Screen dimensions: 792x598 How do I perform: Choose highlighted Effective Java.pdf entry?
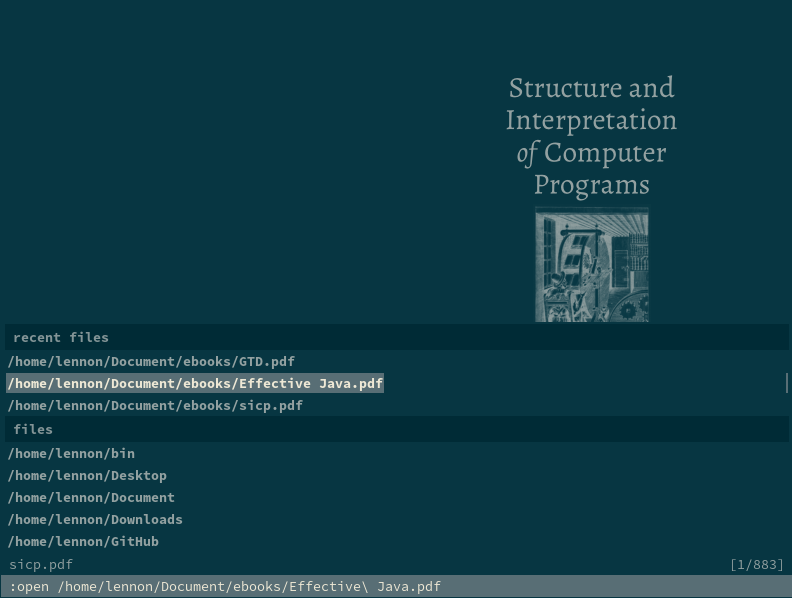coord(195,383)
